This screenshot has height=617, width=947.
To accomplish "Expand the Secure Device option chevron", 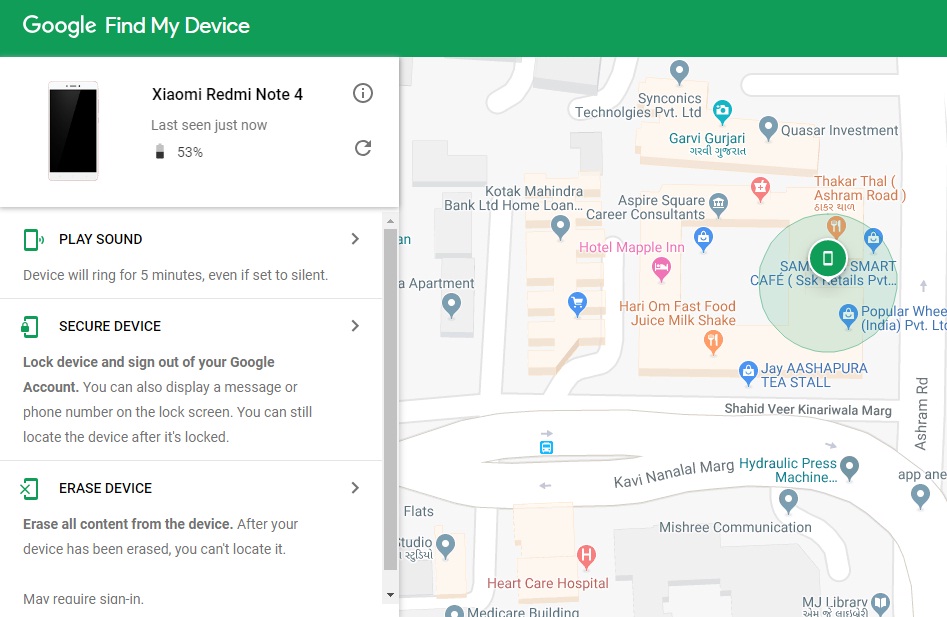I will [355, 326].
